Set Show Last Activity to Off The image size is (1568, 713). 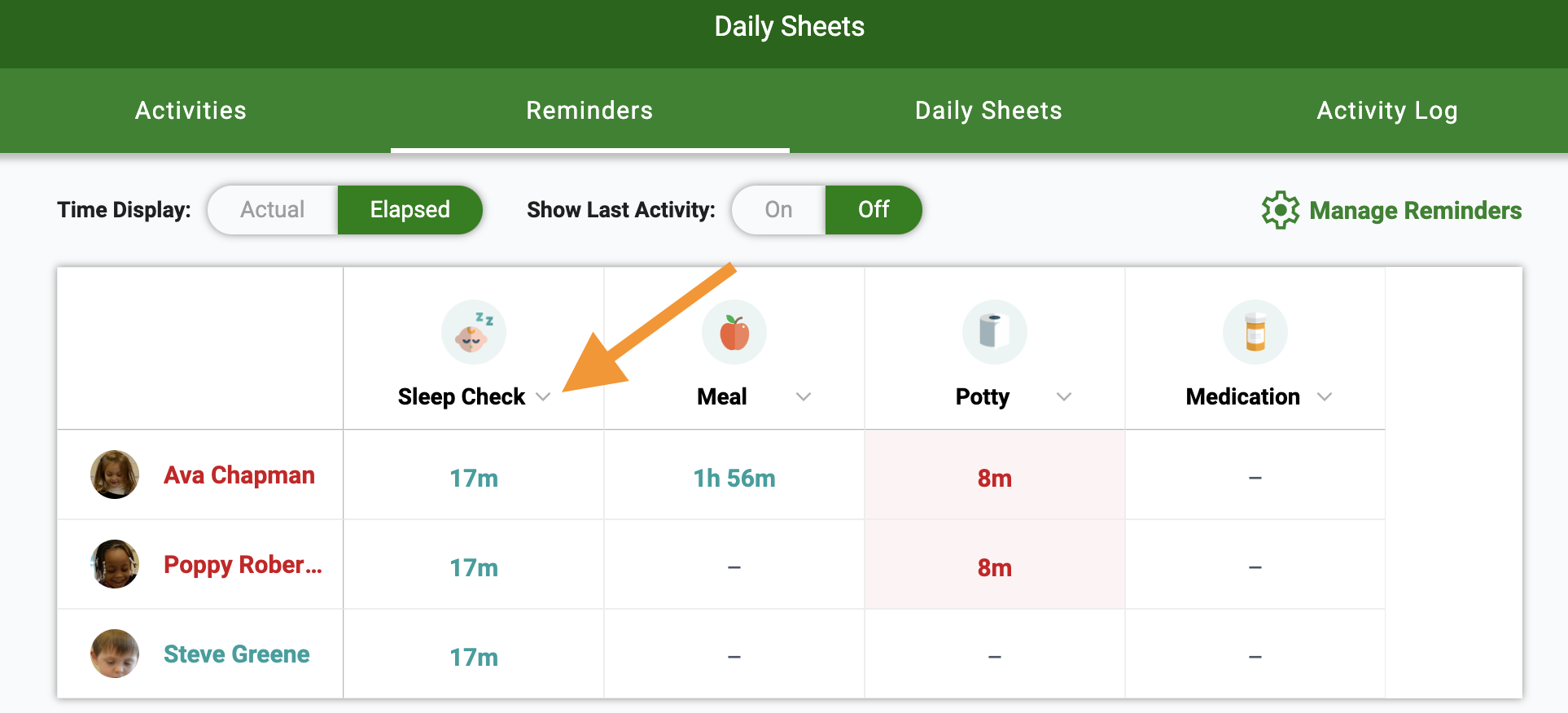(x=874, y=210)
